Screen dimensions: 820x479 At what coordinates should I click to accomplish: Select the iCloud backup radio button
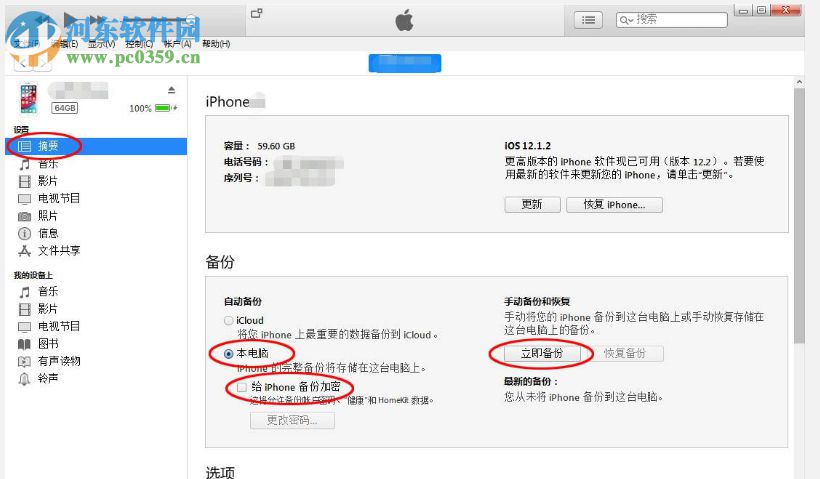coord(229,320)
